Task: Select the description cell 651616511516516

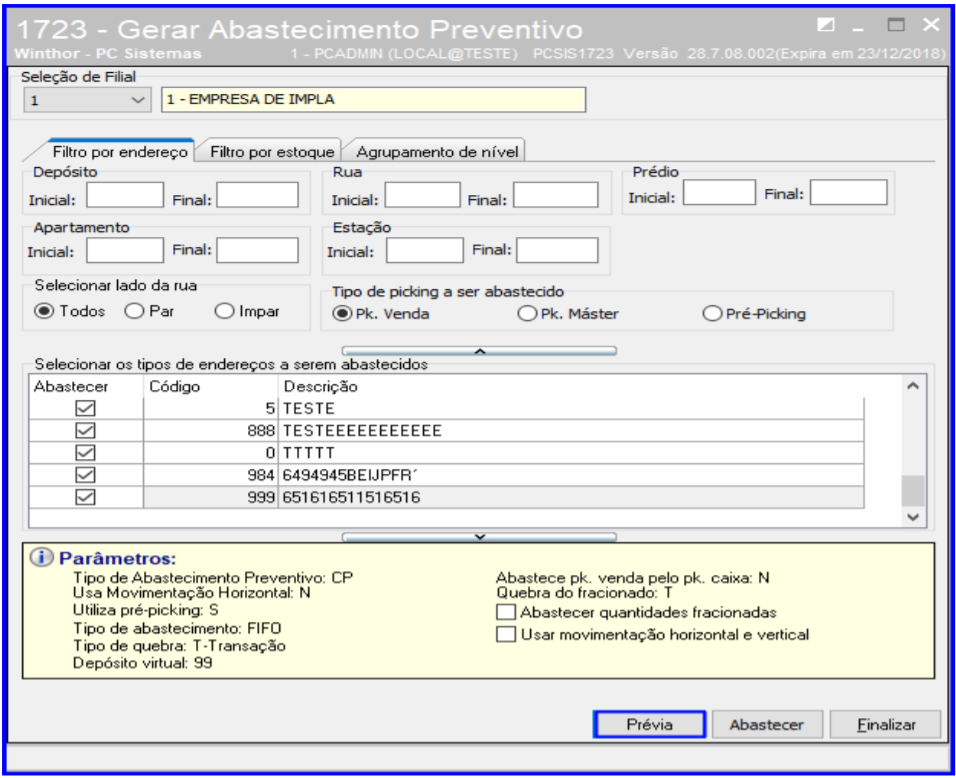Action: [571, 498]
